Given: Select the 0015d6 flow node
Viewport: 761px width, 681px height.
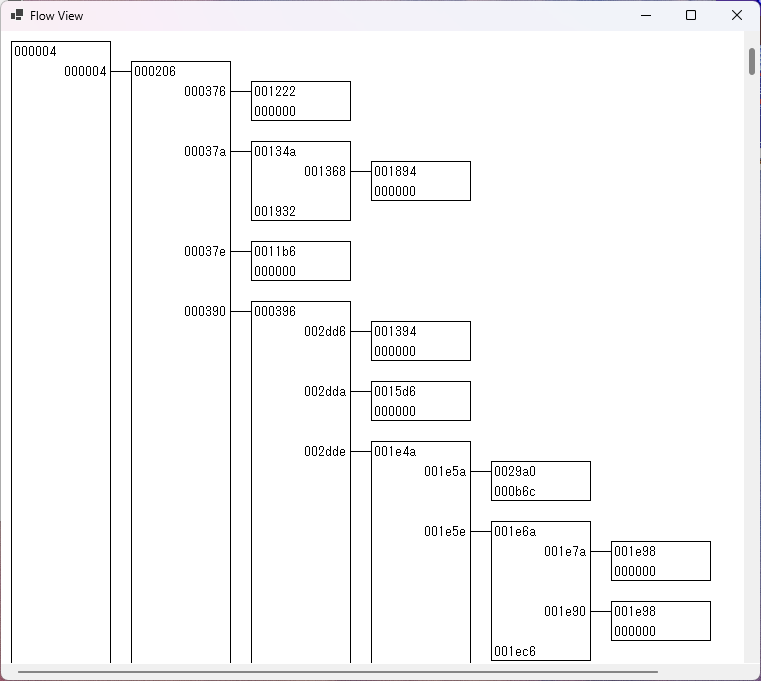Looking at the screenshot, I should tap(420, 401).
